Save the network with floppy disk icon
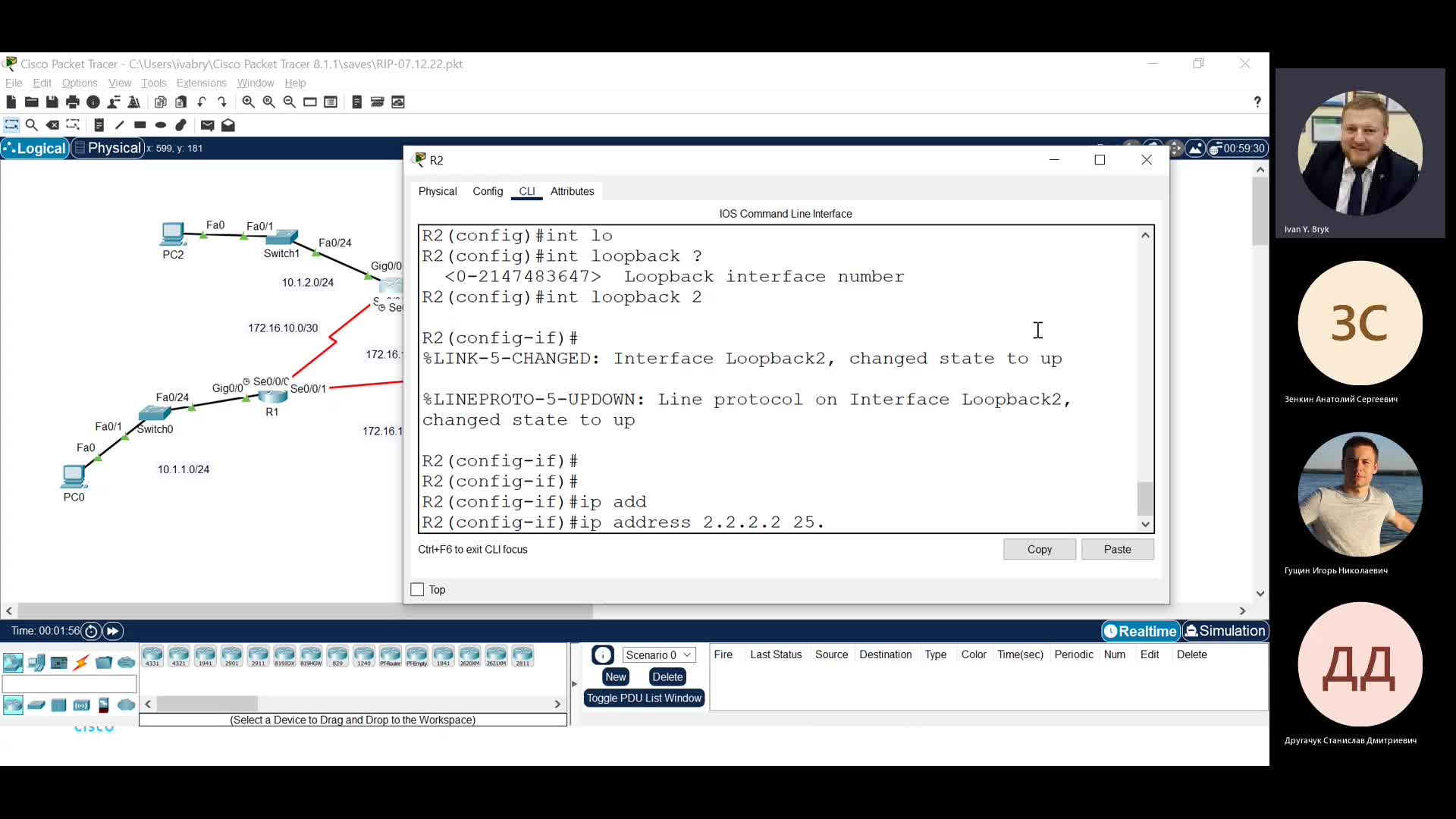The height and width of the screenshot is (819, 1456). (52, 102)
